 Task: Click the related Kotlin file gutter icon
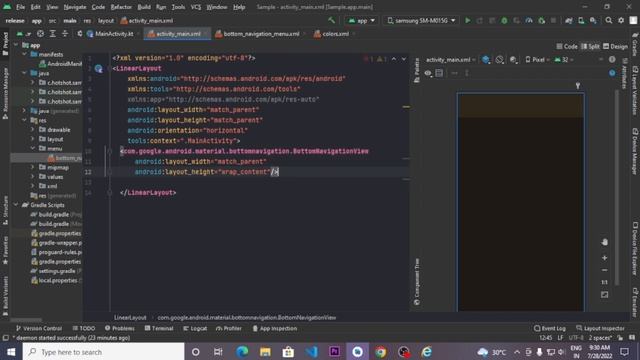point(98,69)
